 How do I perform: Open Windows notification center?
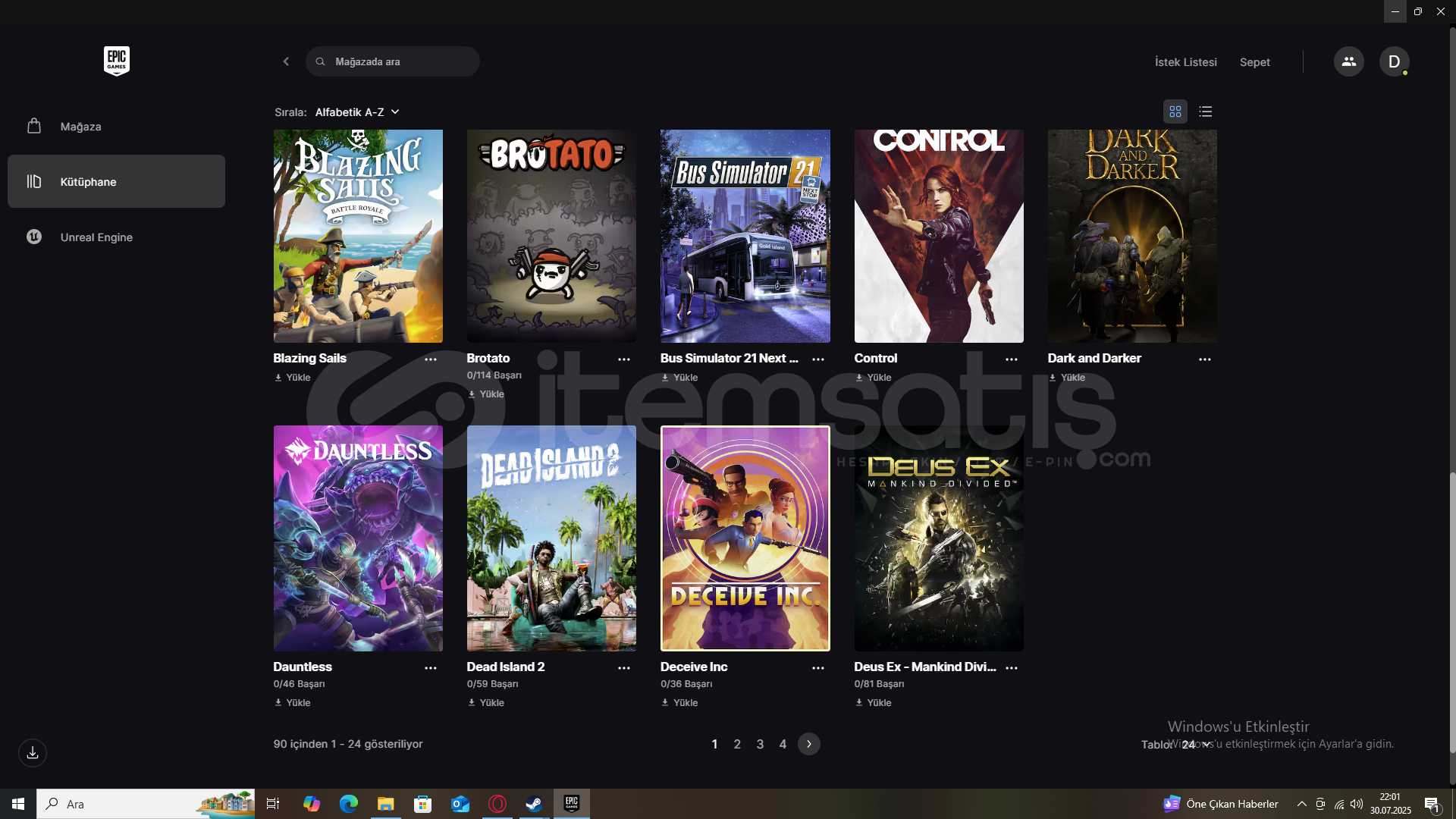tap(1432, 804)
